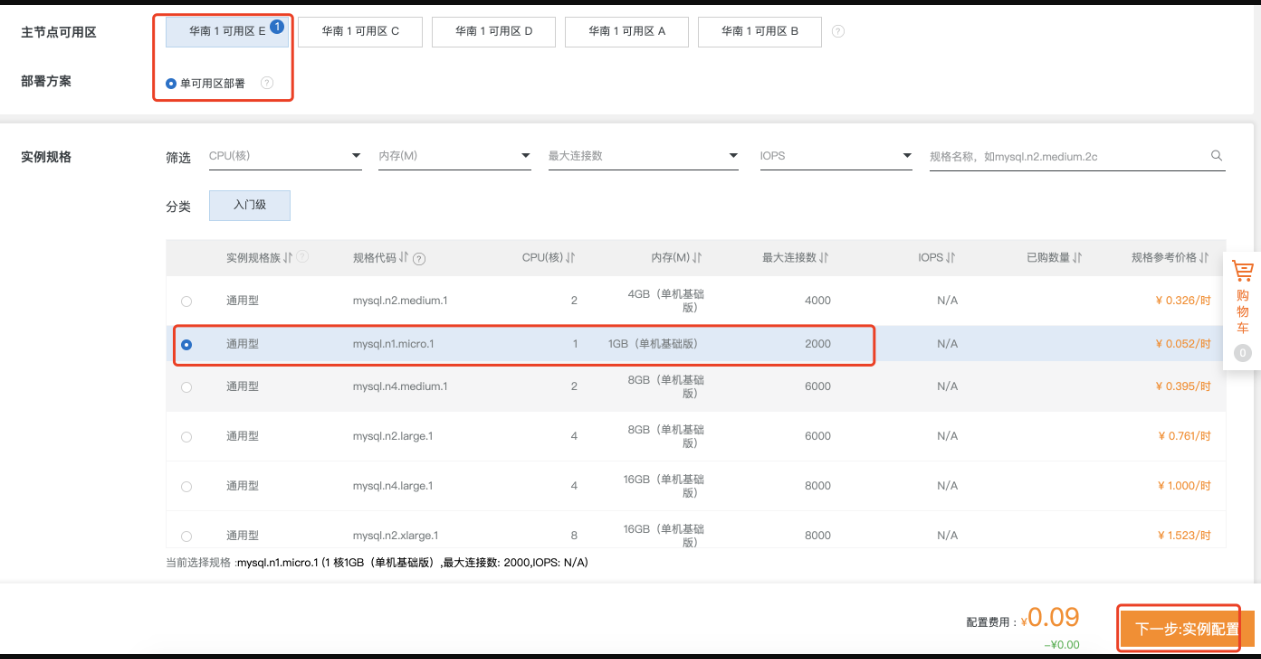Sort by CPU(核) column arrows
1261x659 pixels.
[571, 258]
